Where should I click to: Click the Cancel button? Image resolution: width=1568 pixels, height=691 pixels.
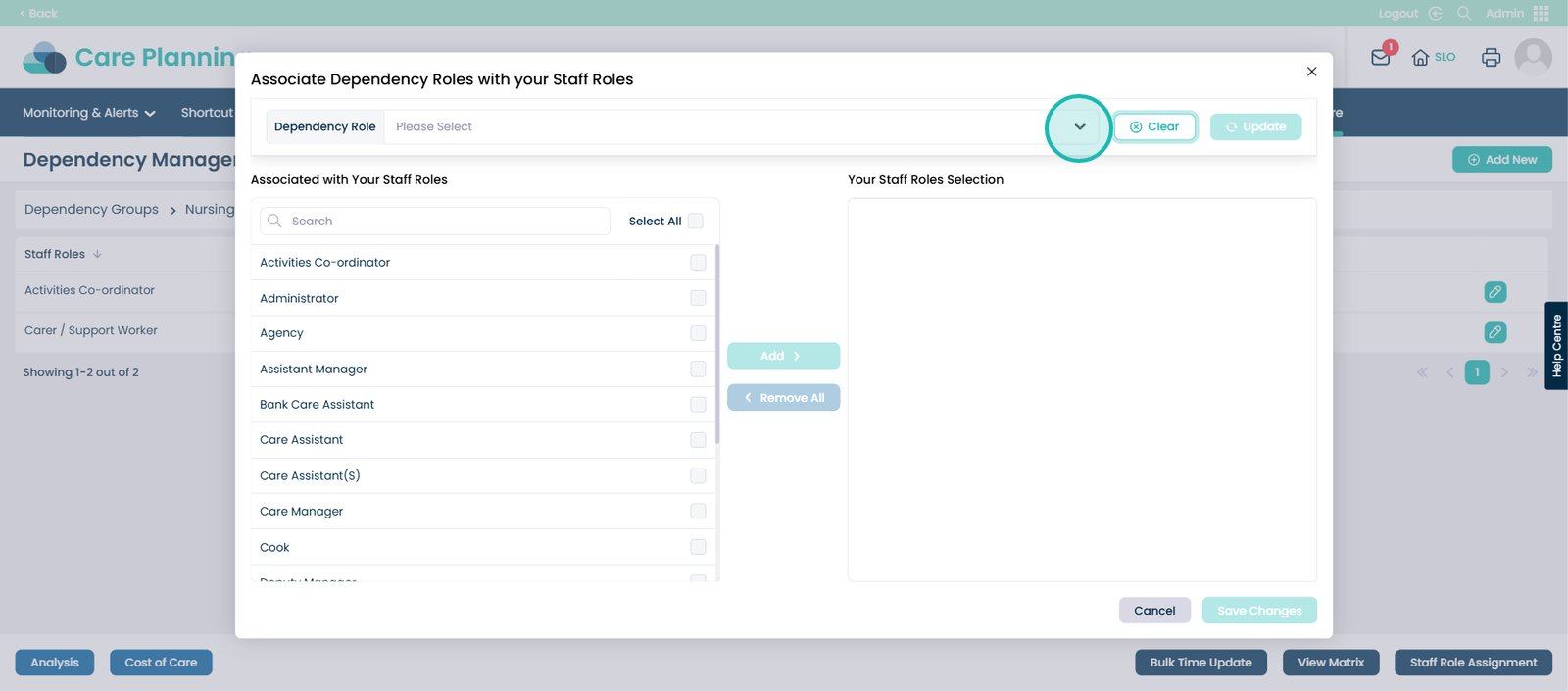pyautogui.click(x=1154, y=610)
